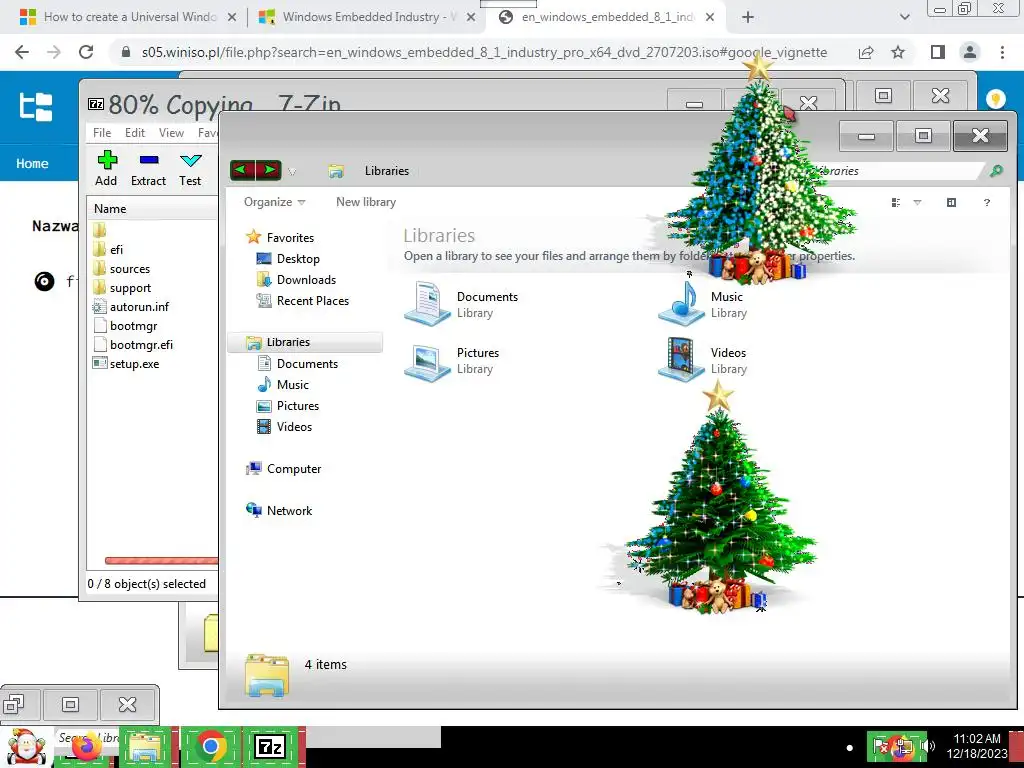Click the Chrome address bar URL
The width and height of the screenshot is (1024, 768).
pos(485,52)
